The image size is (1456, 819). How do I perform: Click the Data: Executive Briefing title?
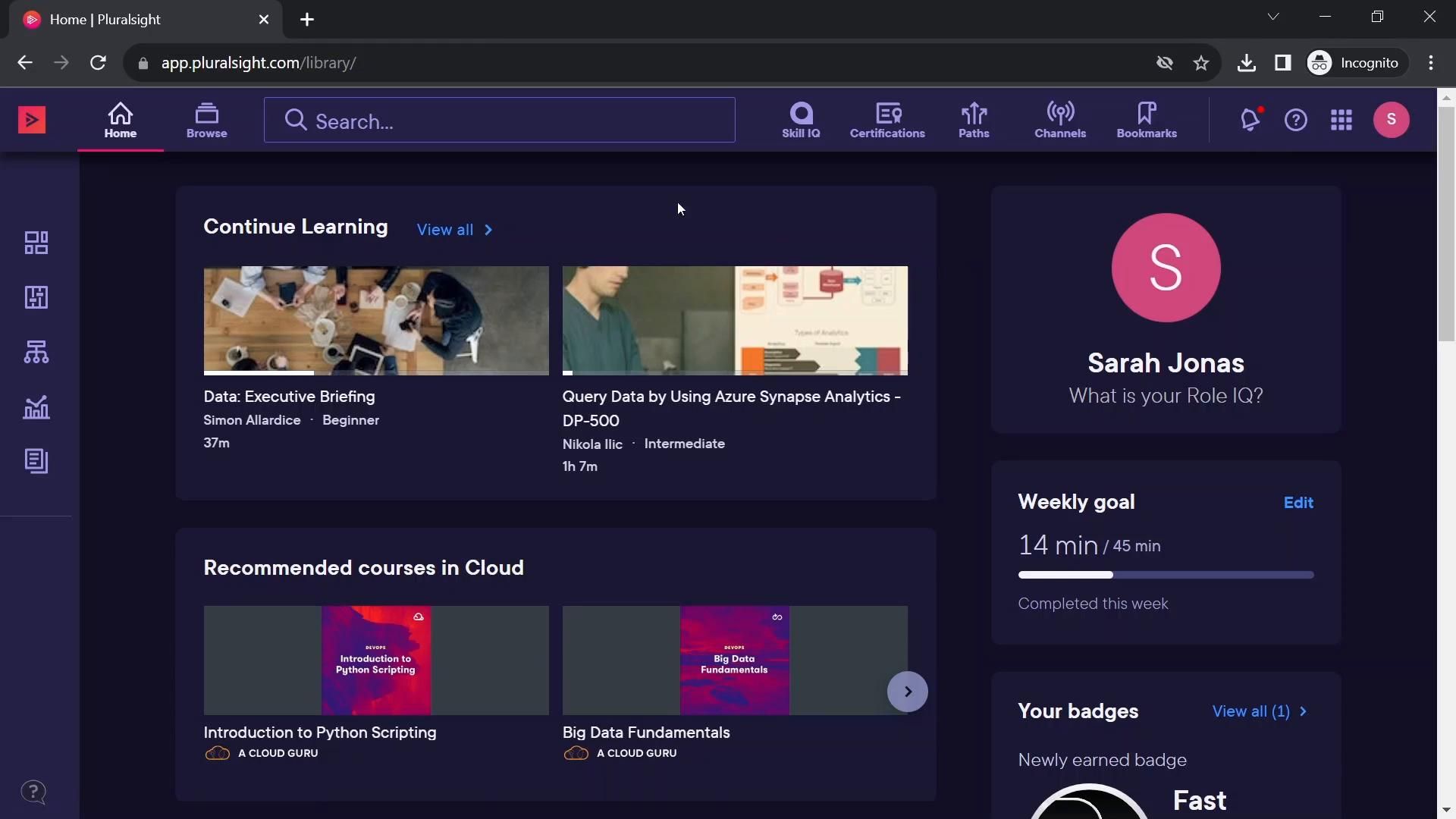click(289, 397)
